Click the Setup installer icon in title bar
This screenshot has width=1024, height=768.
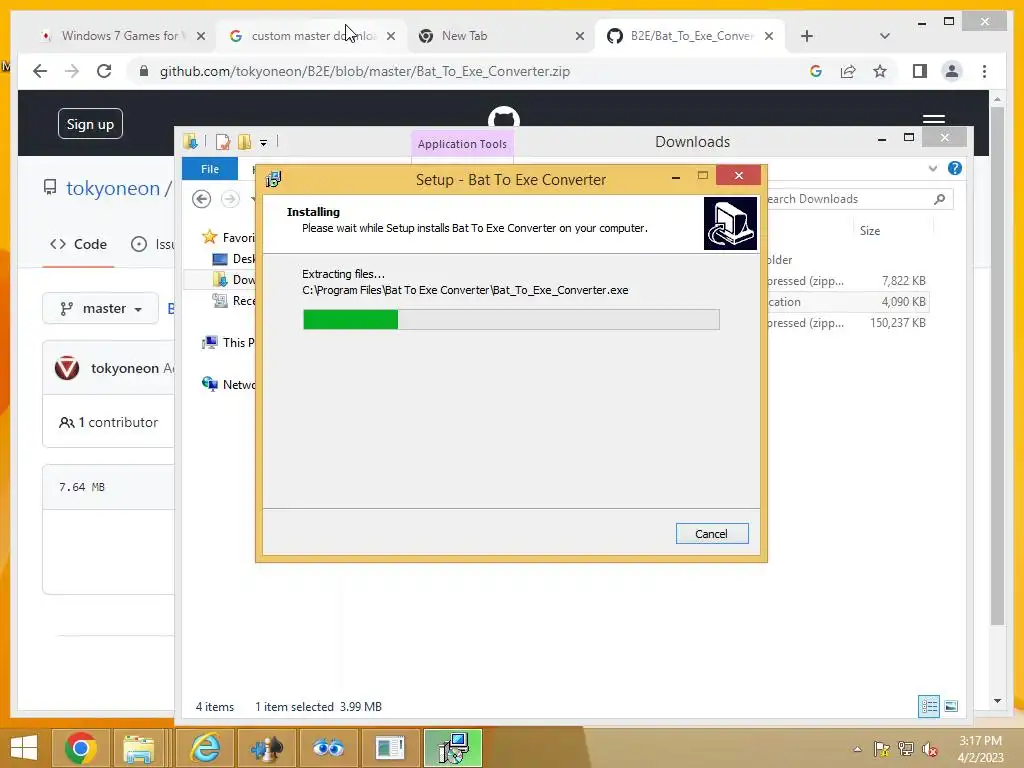point(274,179)
